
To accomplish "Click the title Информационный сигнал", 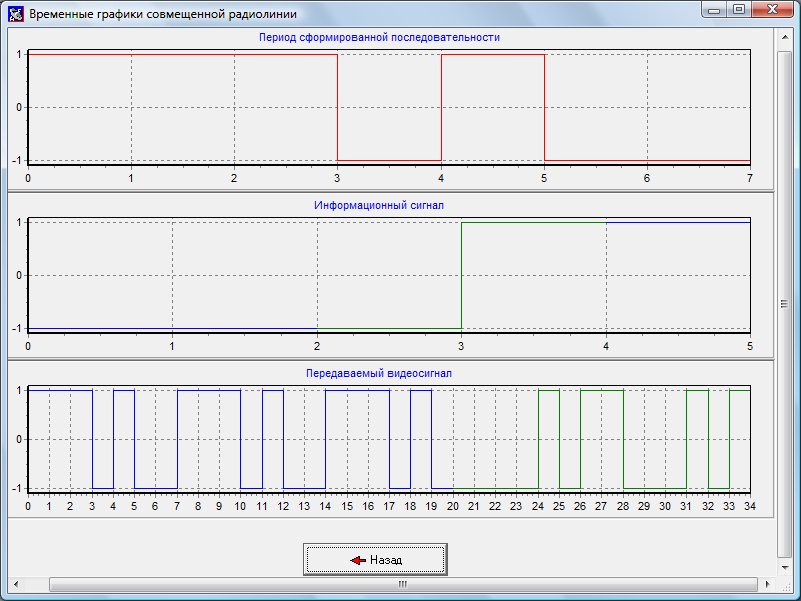I will 379,205.
